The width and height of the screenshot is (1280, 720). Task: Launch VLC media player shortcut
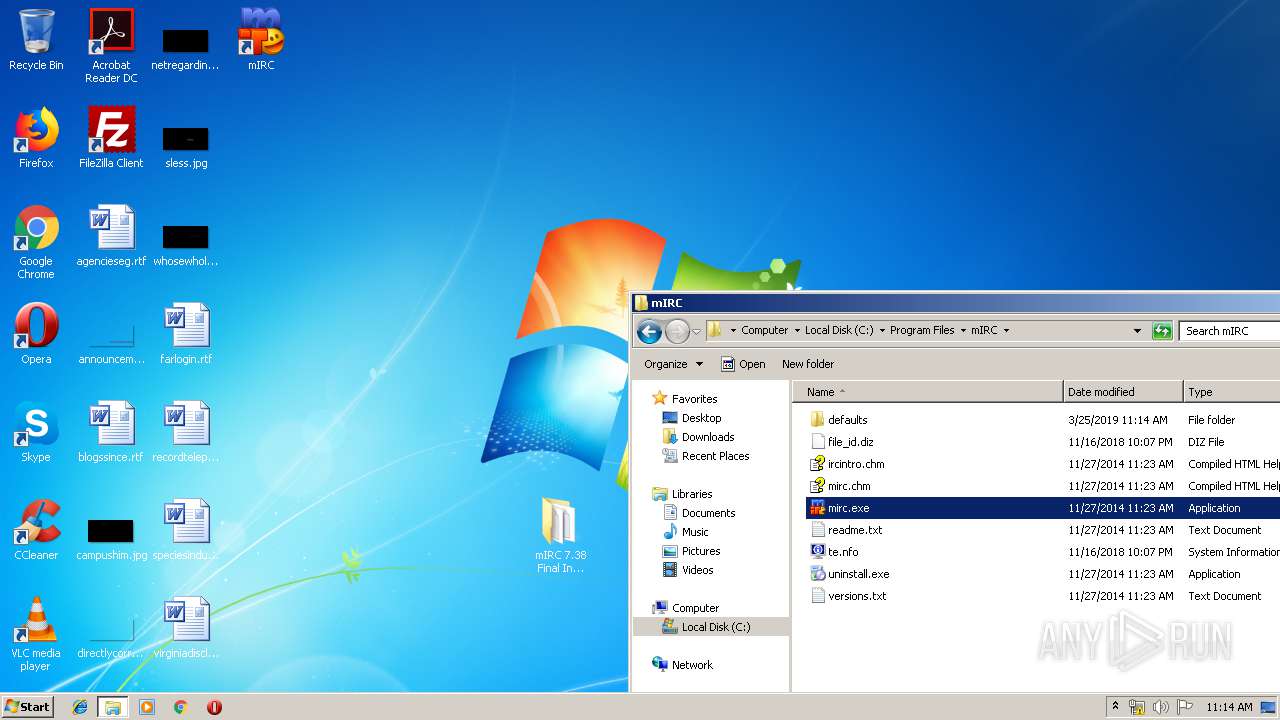point(36,634)
